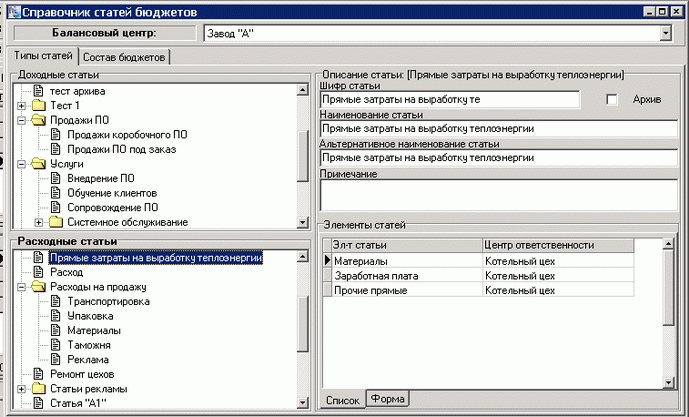Collapse the 'Продажи ПО' node

coord(22,120)
